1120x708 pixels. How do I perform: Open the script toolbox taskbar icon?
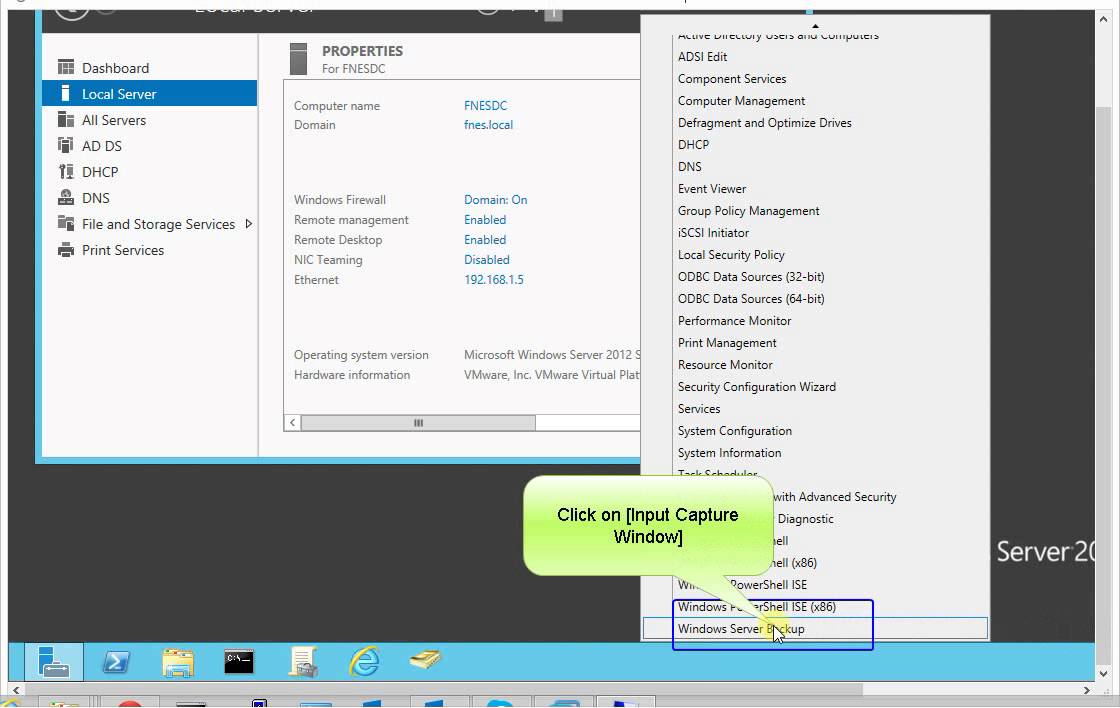[303, 662]
